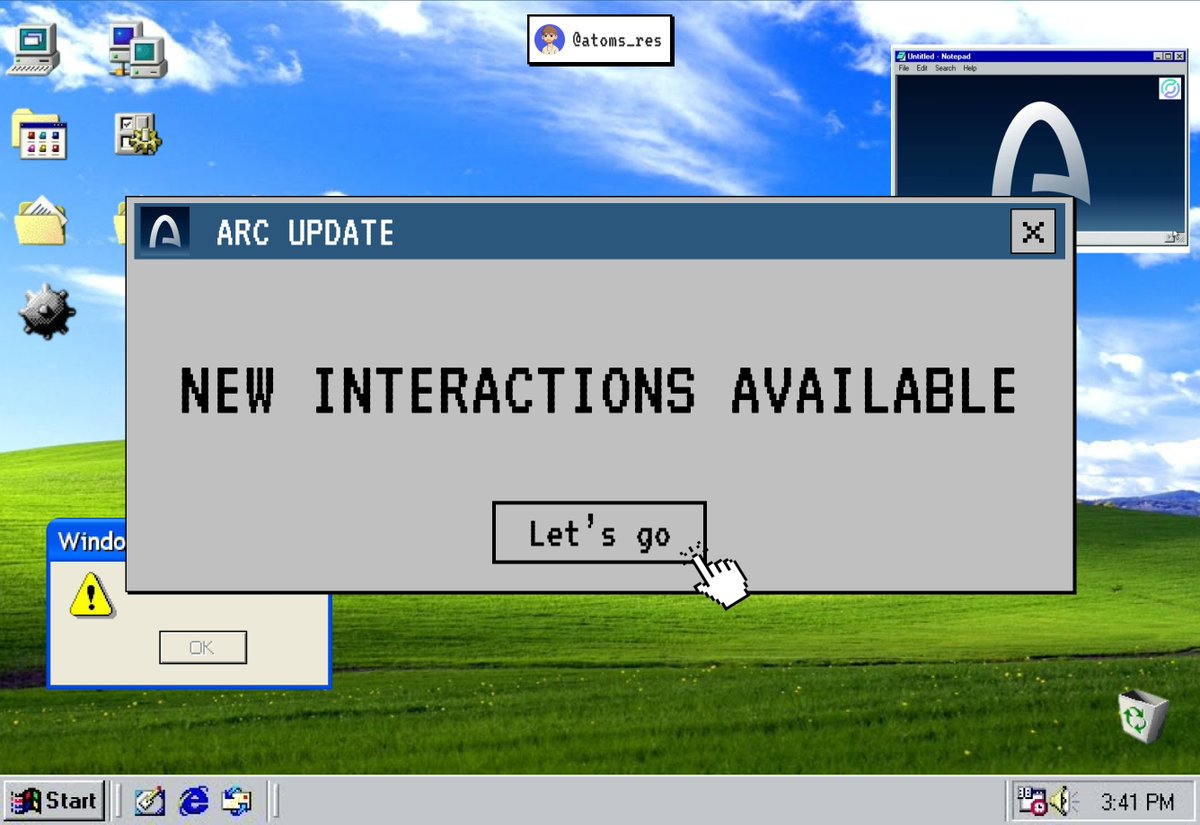Image resolution: width=1200 pixels, height=825 pixels.
Task: Minimize the Untitled - Notepad window
Action: tap(1157, 56)
